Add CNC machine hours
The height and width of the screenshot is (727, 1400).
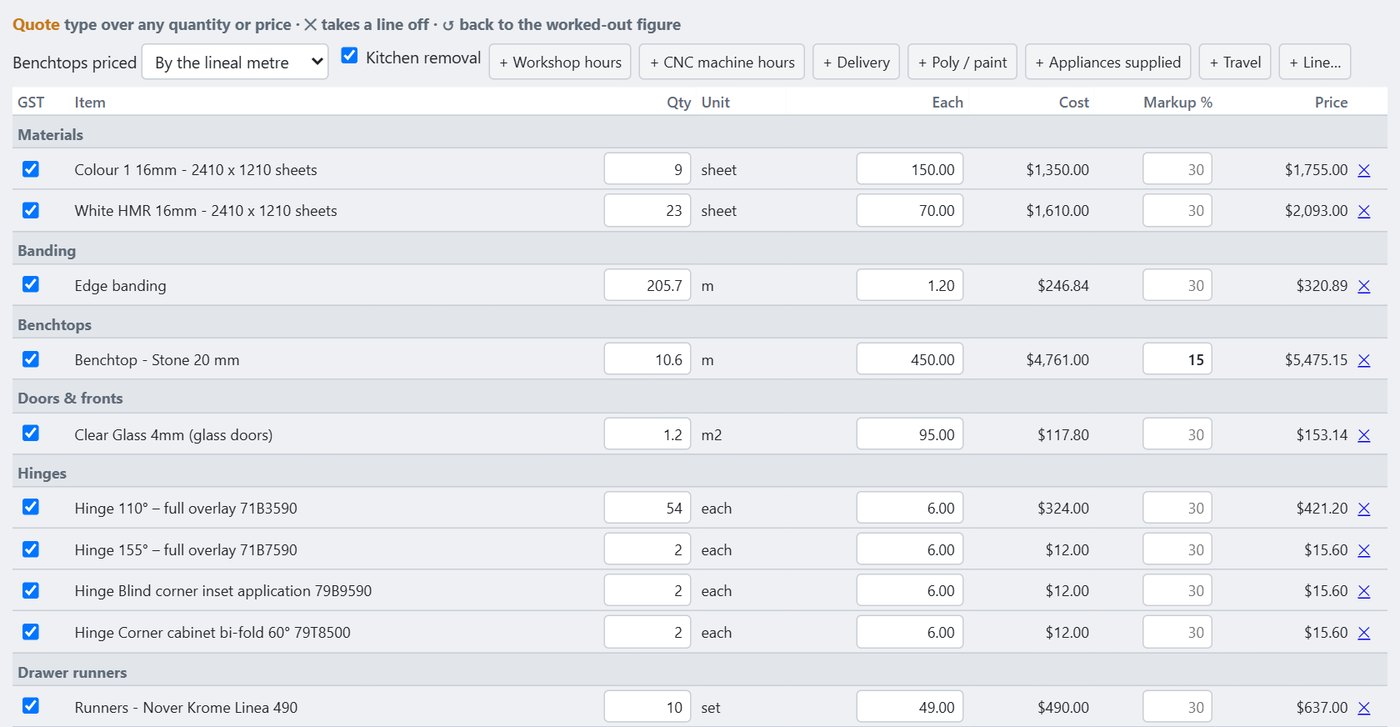pos(721,62)
